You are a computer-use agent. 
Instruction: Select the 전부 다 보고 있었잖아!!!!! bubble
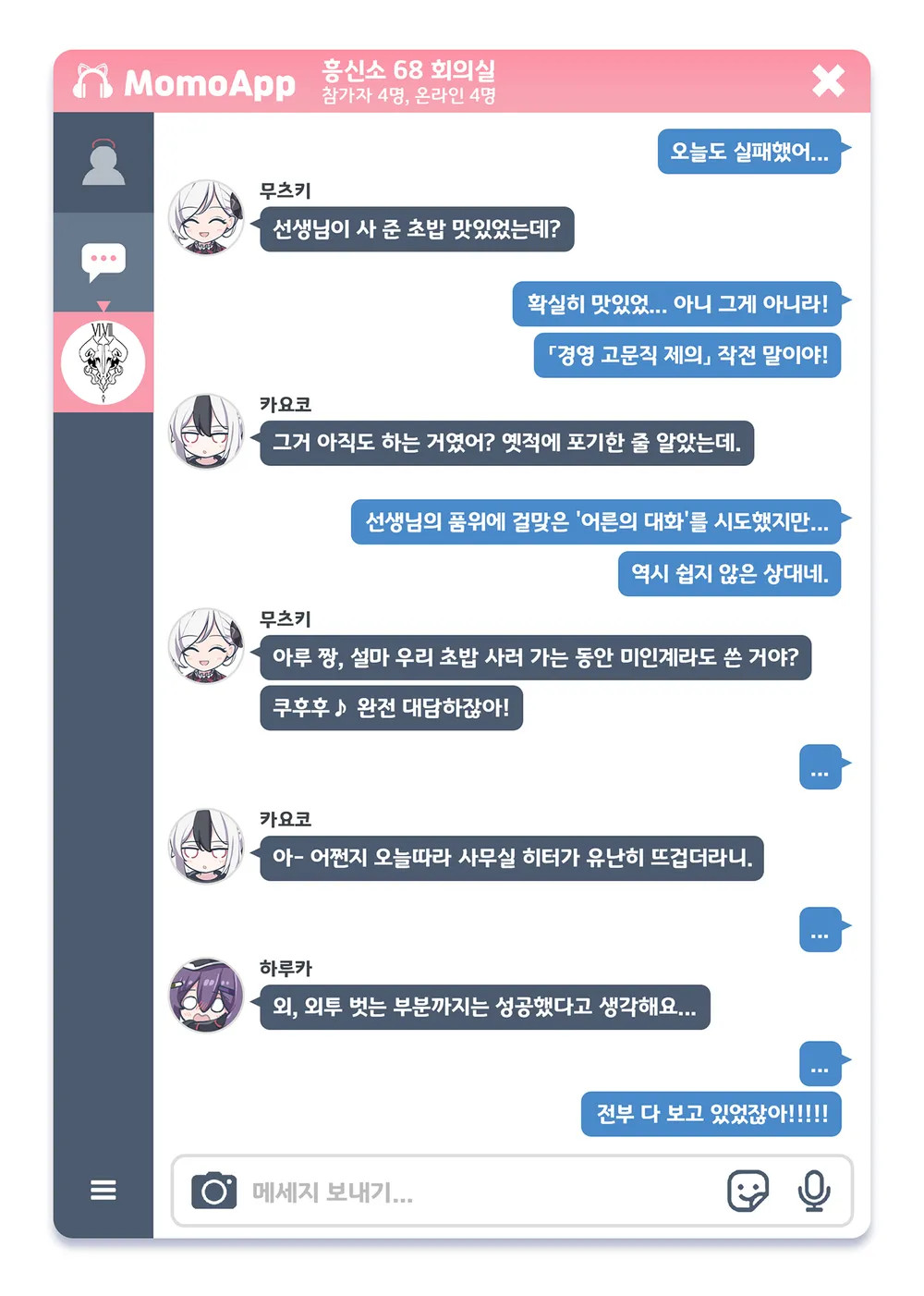tap(711, 1114)
